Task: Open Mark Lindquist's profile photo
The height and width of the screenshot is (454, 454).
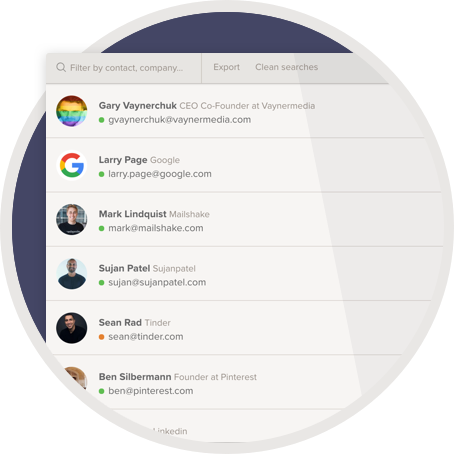Action: 72,219
